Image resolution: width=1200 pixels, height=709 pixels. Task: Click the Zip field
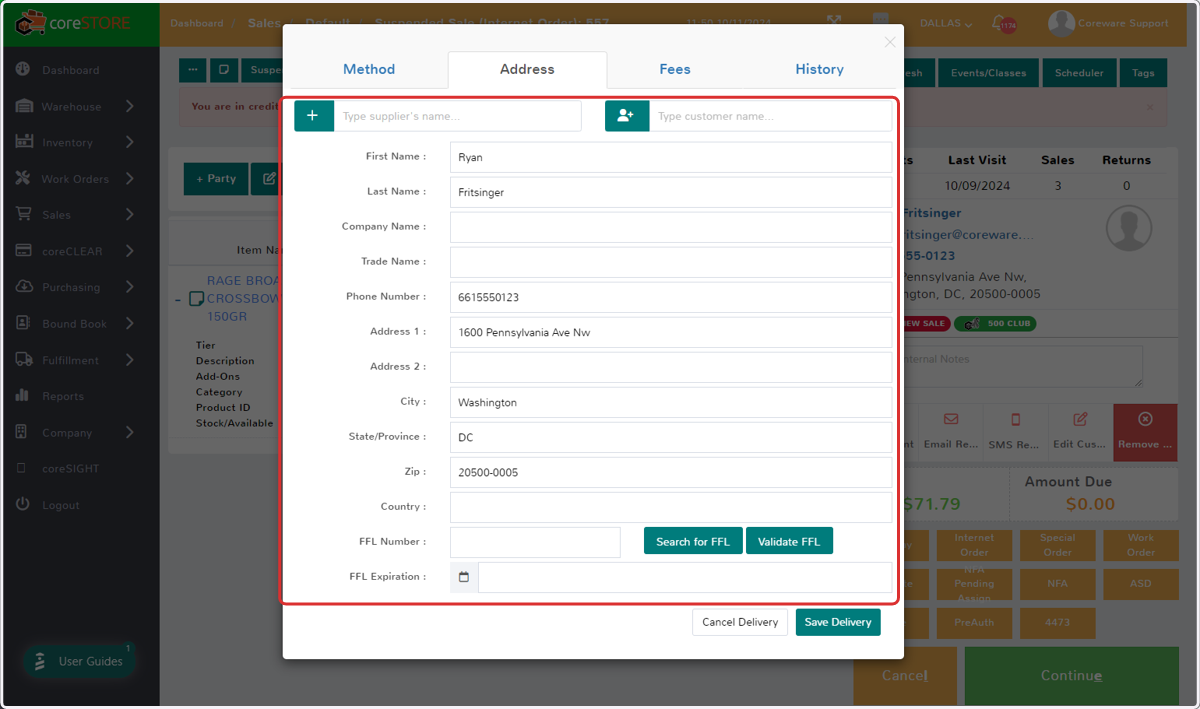point(671,472)
